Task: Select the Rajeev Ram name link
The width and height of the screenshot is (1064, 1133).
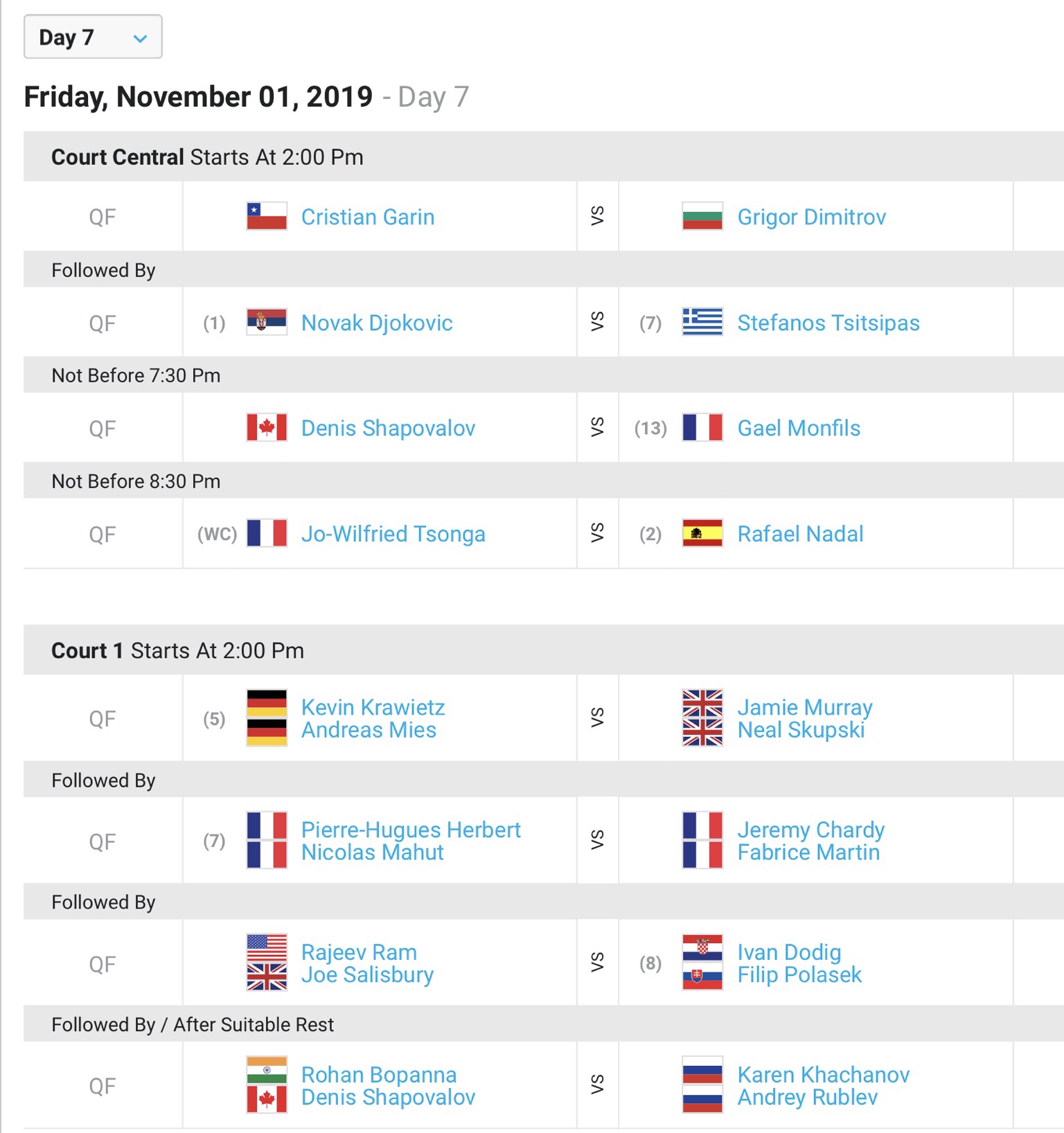Action: click(359, 952)
